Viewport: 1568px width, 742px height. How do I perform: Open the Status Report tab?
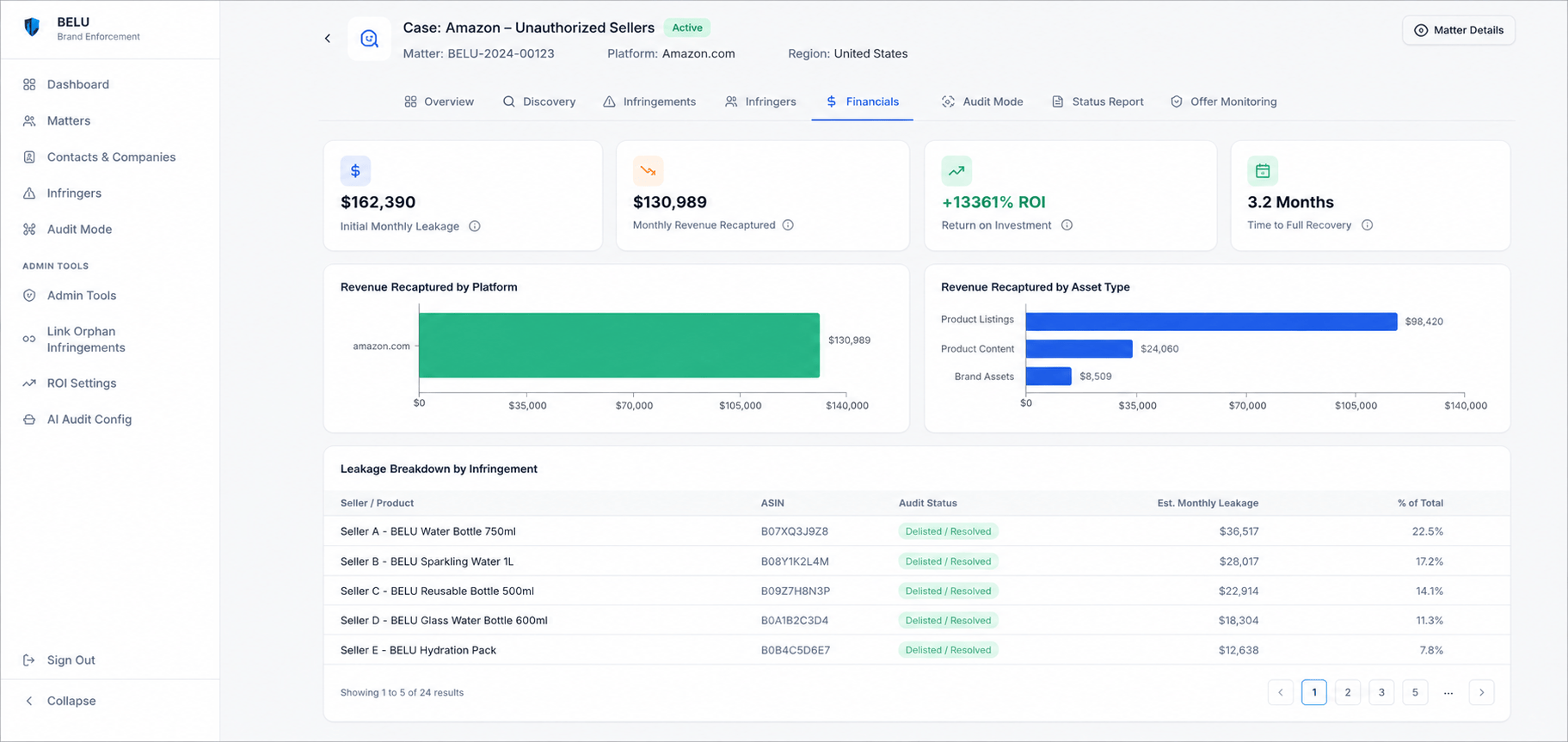[1098, 101]
